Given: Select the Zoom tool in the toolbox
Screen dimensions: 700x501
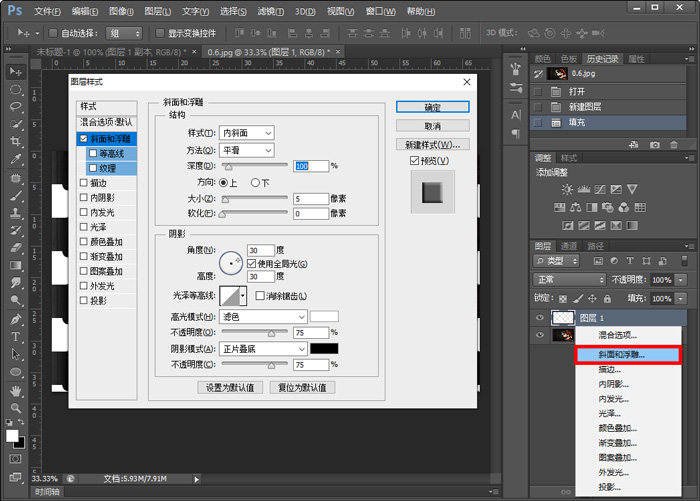Looking at the screenshot, I should click(16, 408).
